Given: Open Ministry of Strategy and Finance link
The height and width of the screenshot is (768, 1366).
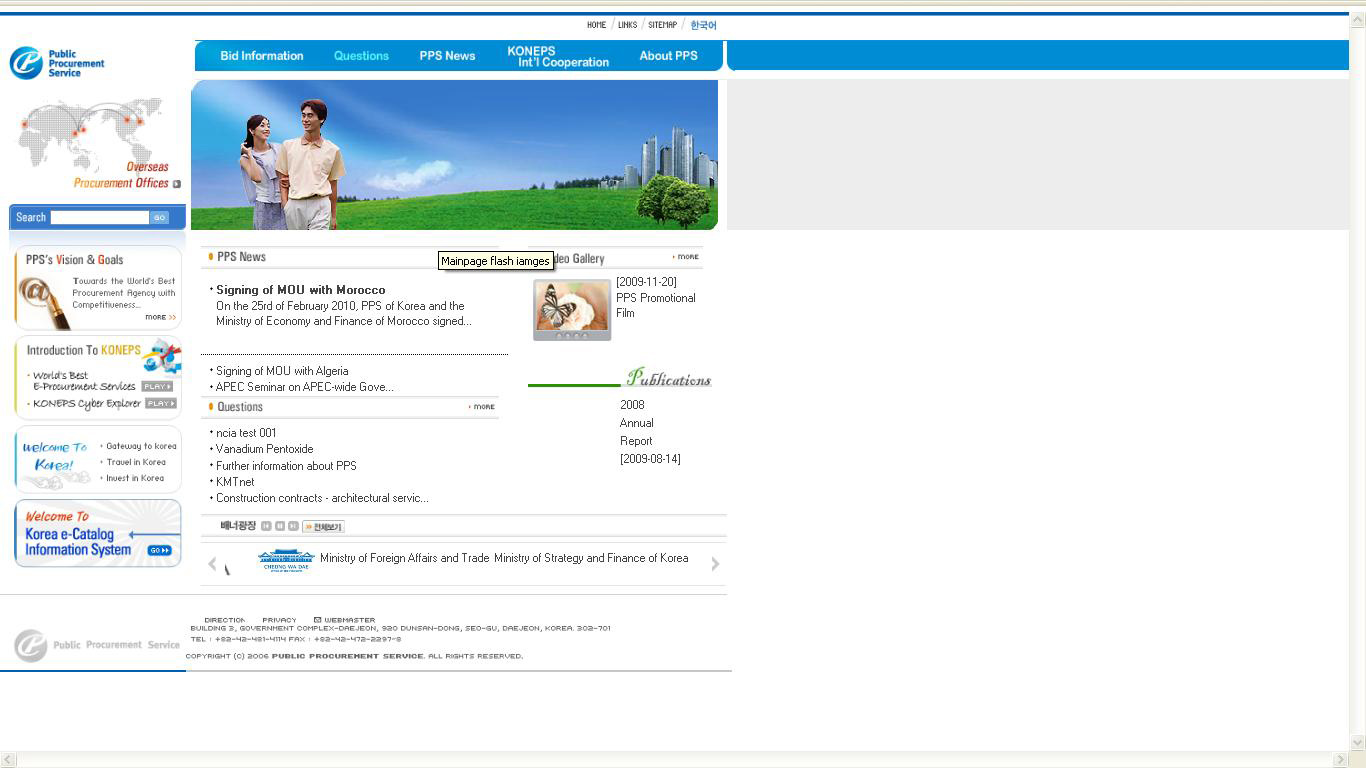Looking at the screenshot, I should coord(591,558).
